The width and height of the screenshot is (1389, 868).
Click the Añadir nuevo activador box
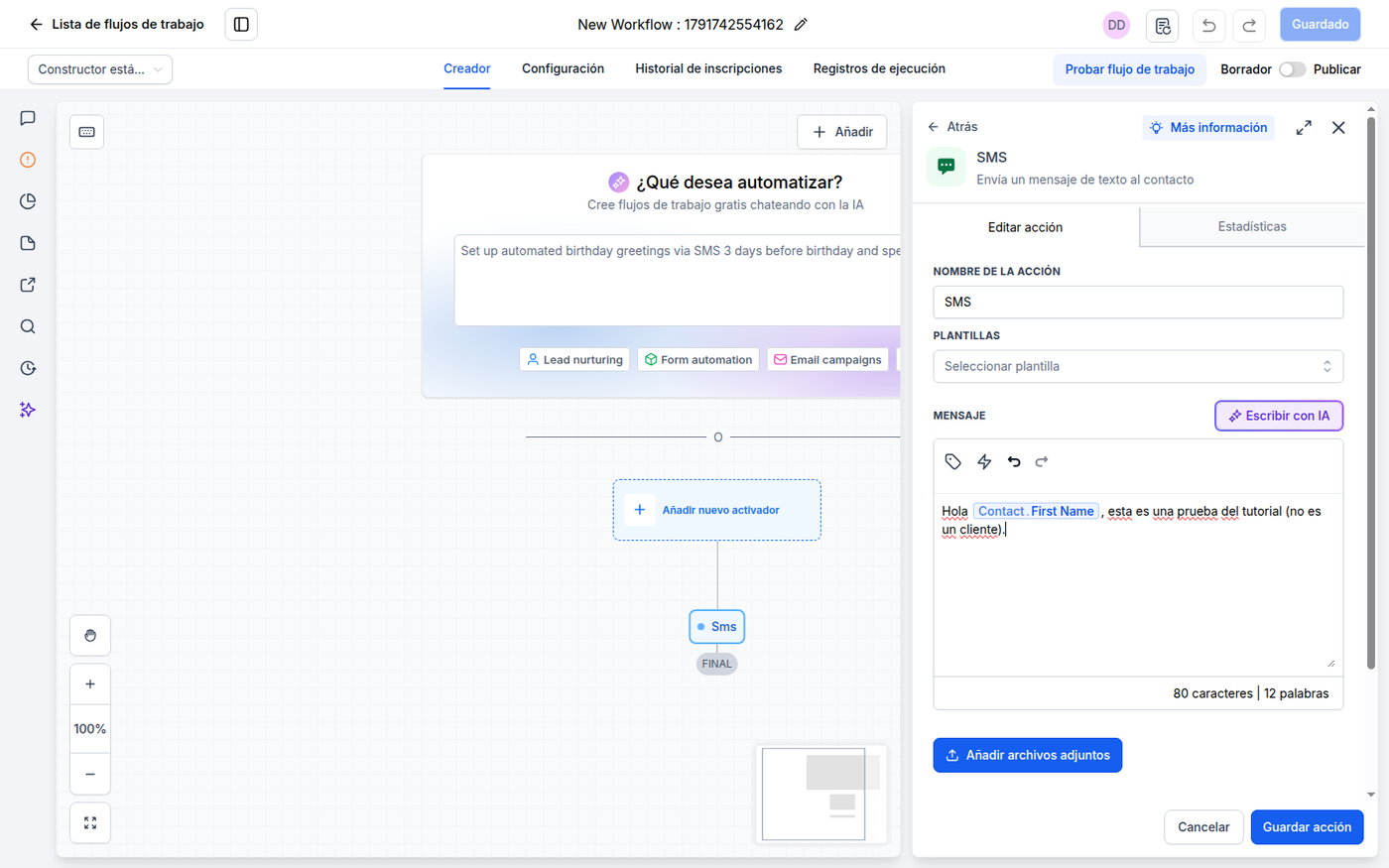tap(716, 510)
